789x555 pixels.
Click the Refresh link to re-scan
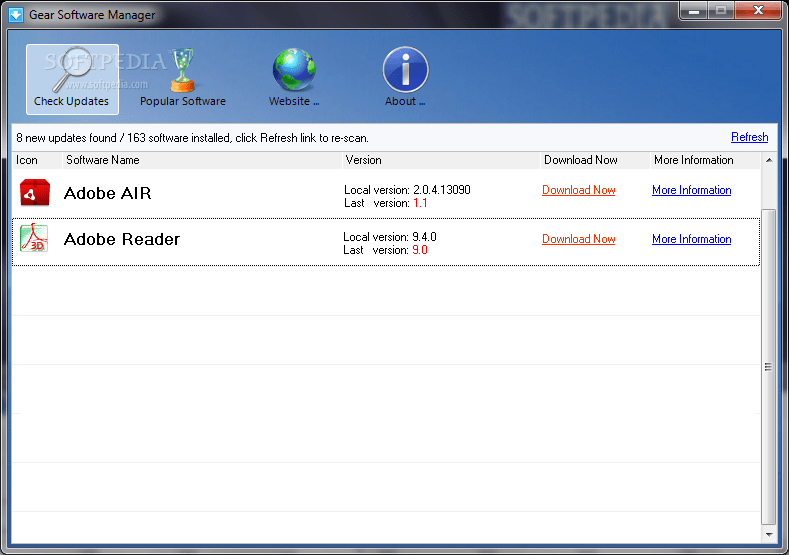[x=749, y=137]
